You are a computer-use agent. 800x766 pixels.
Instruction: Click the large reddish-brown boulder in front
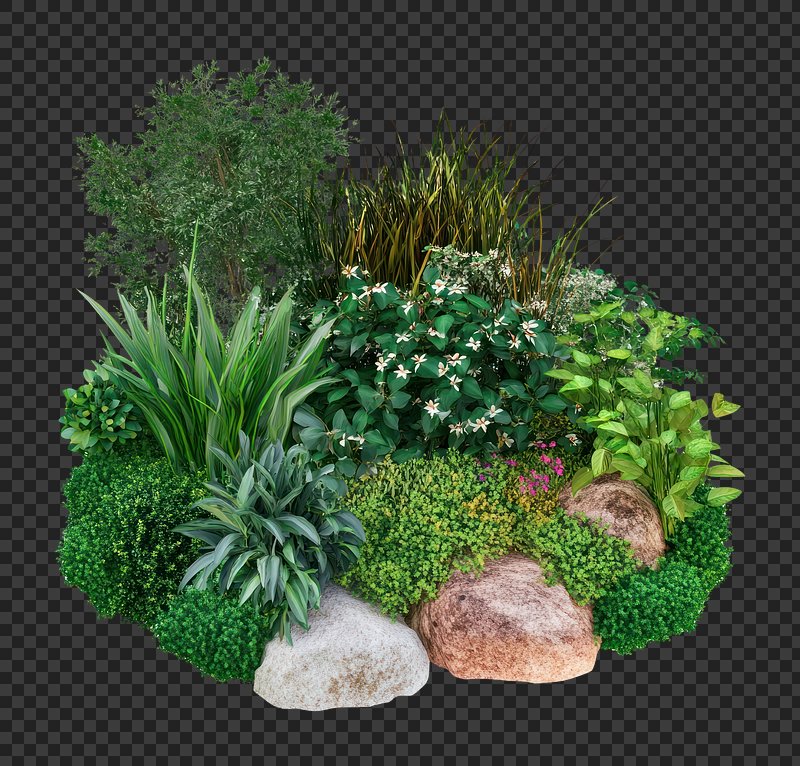click(505, 622)
